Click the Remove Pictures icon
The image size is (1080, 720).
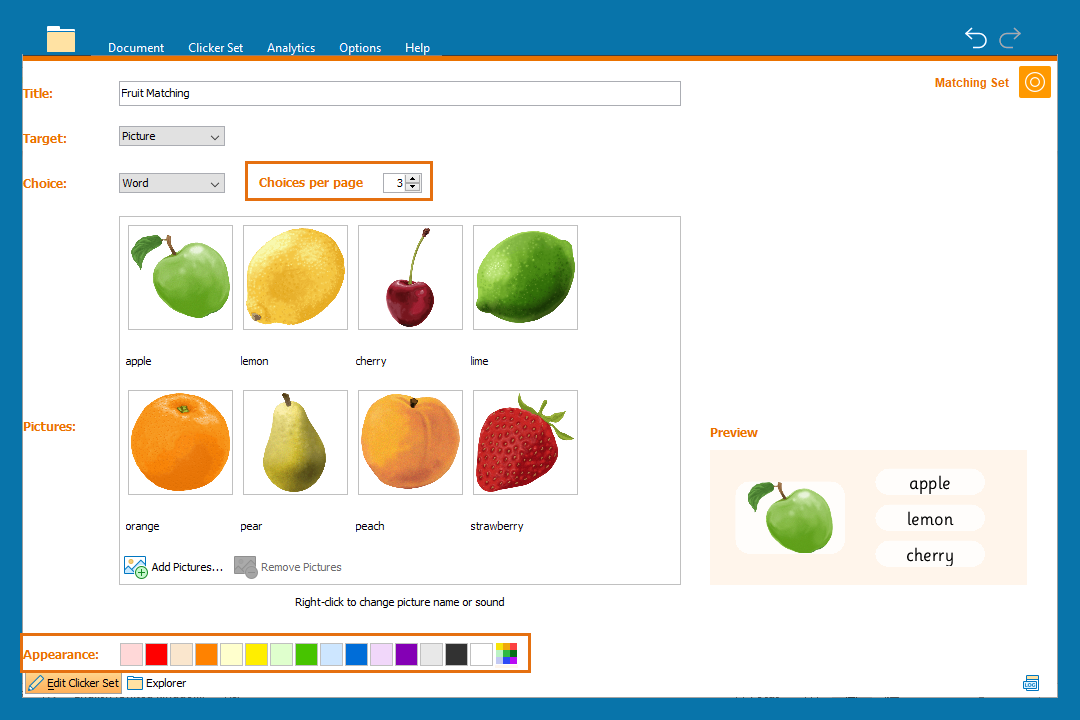pos(246,566)
